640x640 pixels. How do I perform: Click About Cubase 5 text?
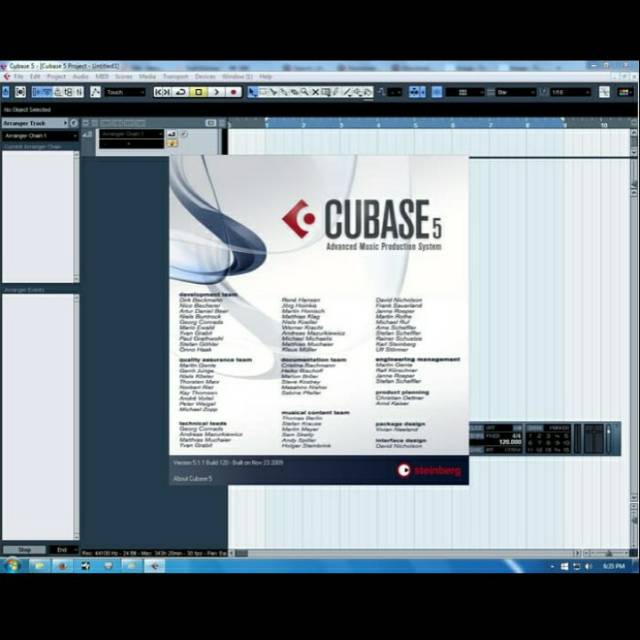tap(193, 478)
